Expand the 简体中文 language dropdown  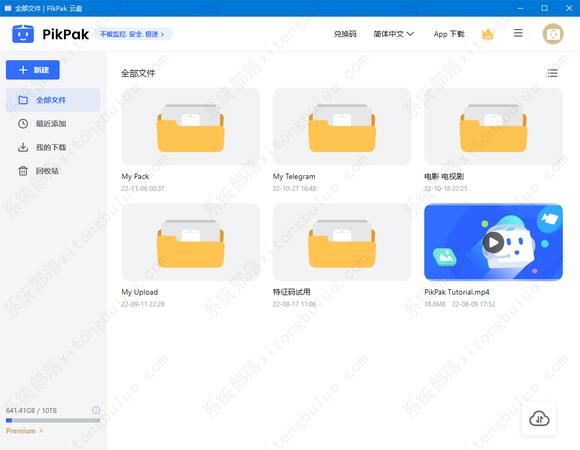pyautogui.click(x=394, y=34)
